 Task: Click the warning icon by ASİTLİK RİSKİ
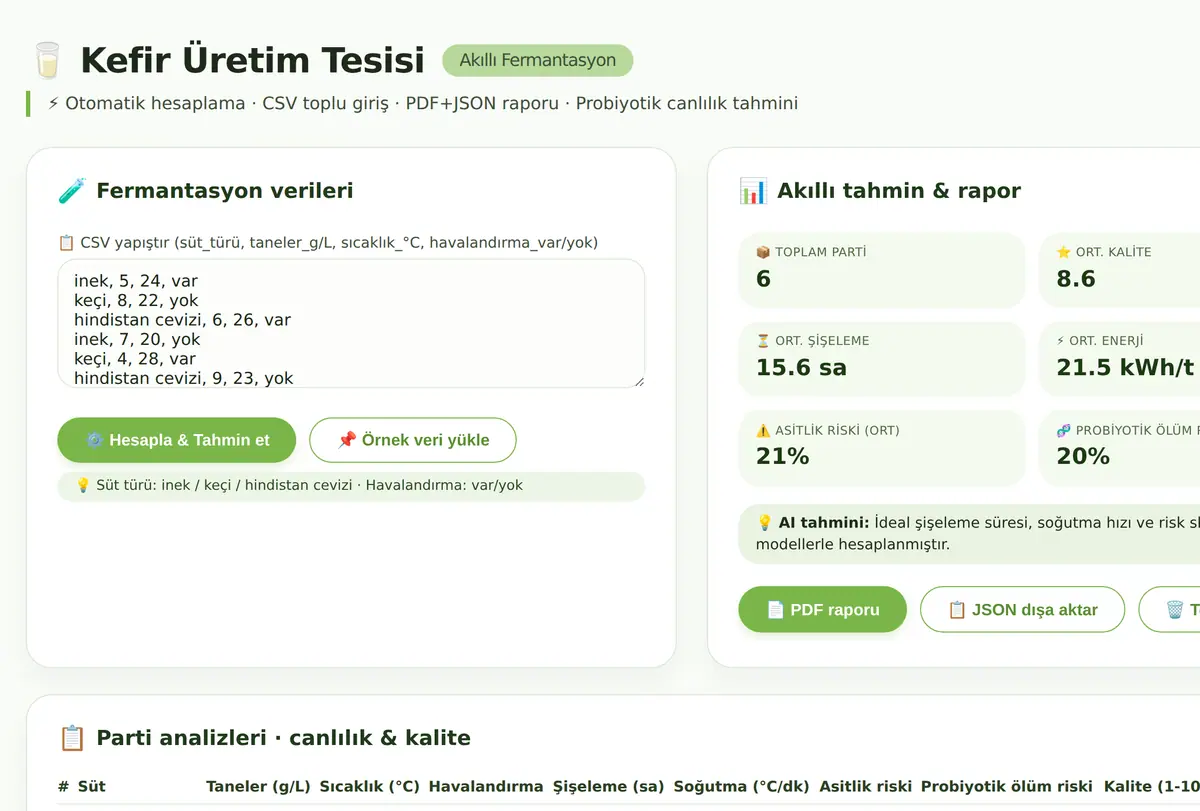click(x=763, y=431)
